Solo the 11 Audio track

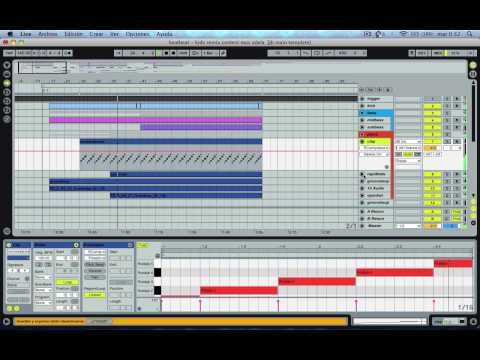[447, 188]
